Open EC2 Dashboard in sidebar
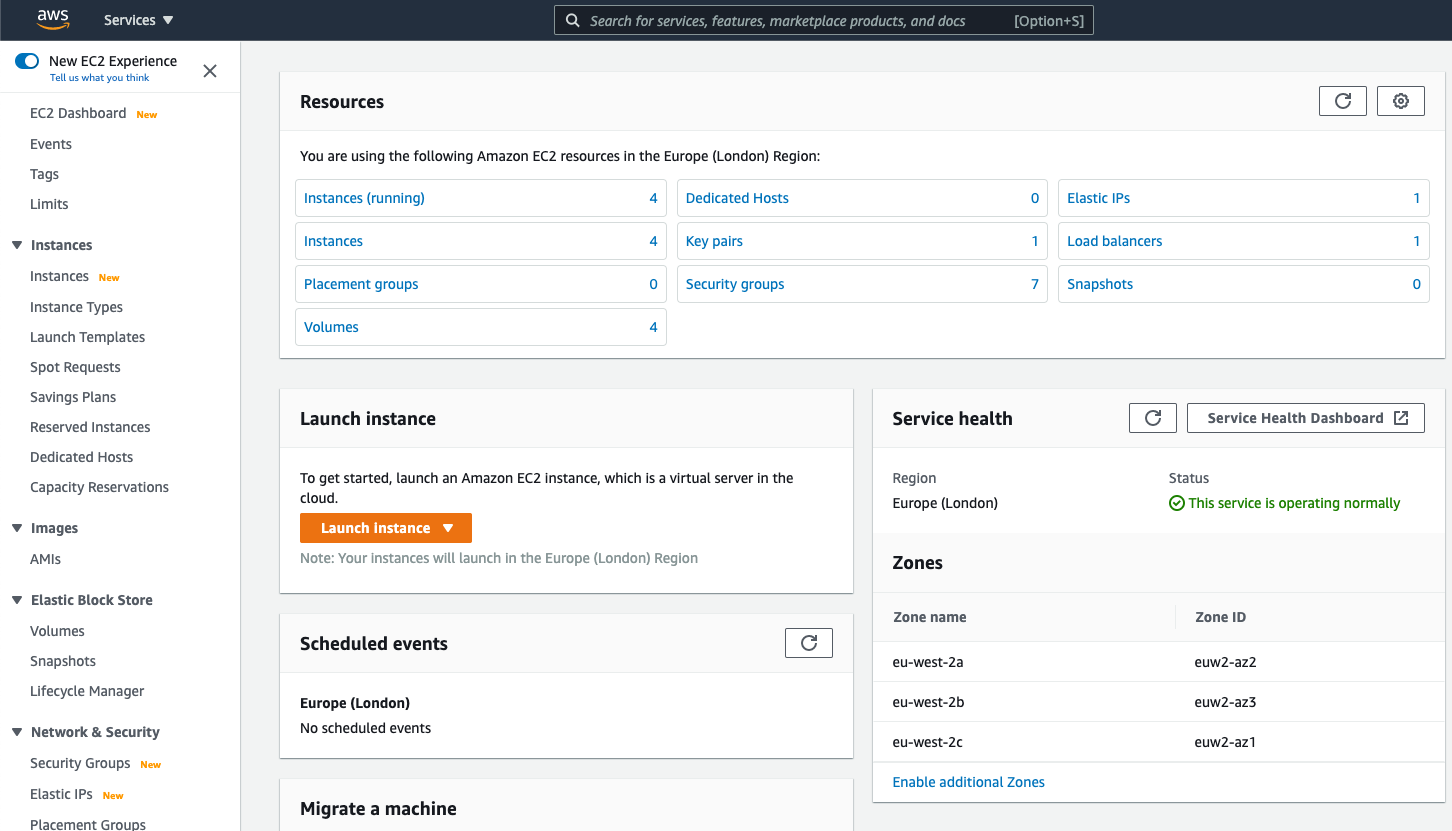1452x831 pixels. [x=78, y=113]
